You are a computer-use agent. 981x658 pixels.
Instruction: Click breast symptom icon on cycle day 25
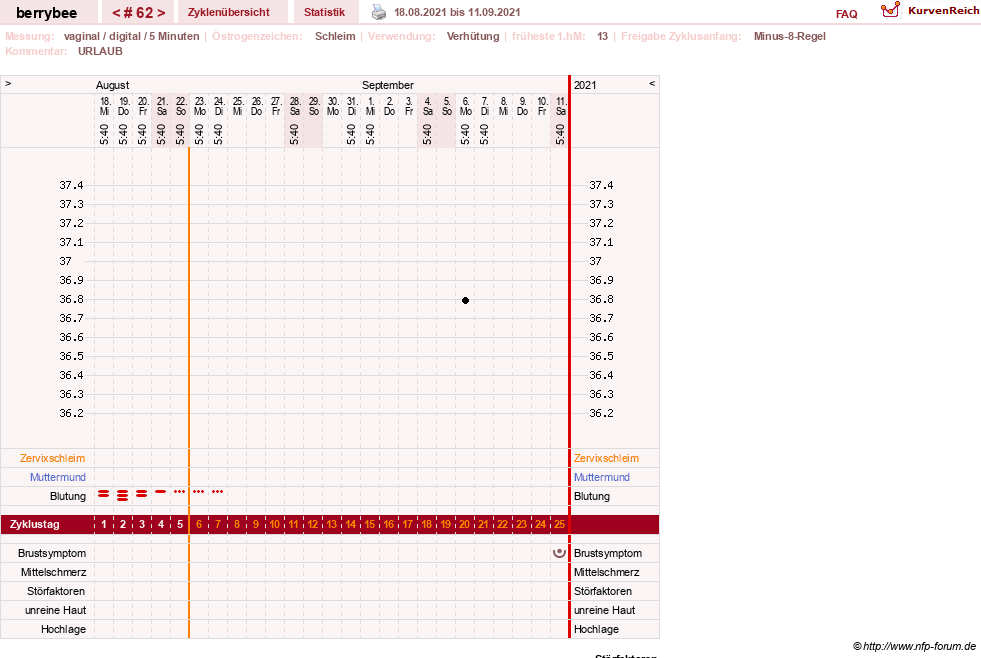[559, 553]
